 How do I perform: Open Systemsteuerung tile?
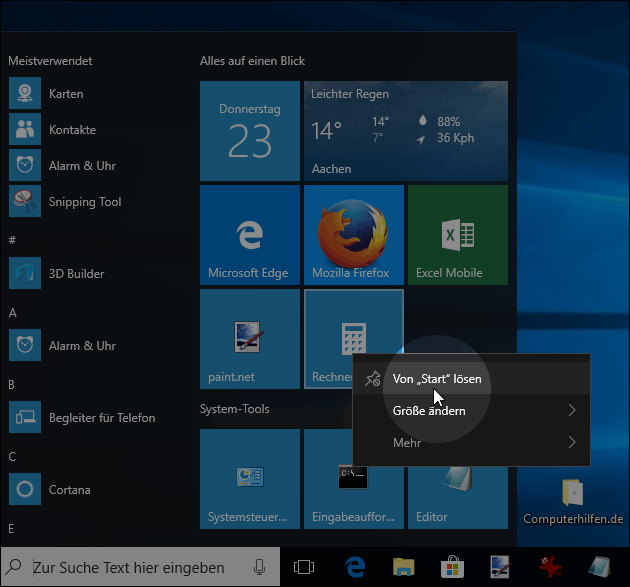click(x=250, y=479)
